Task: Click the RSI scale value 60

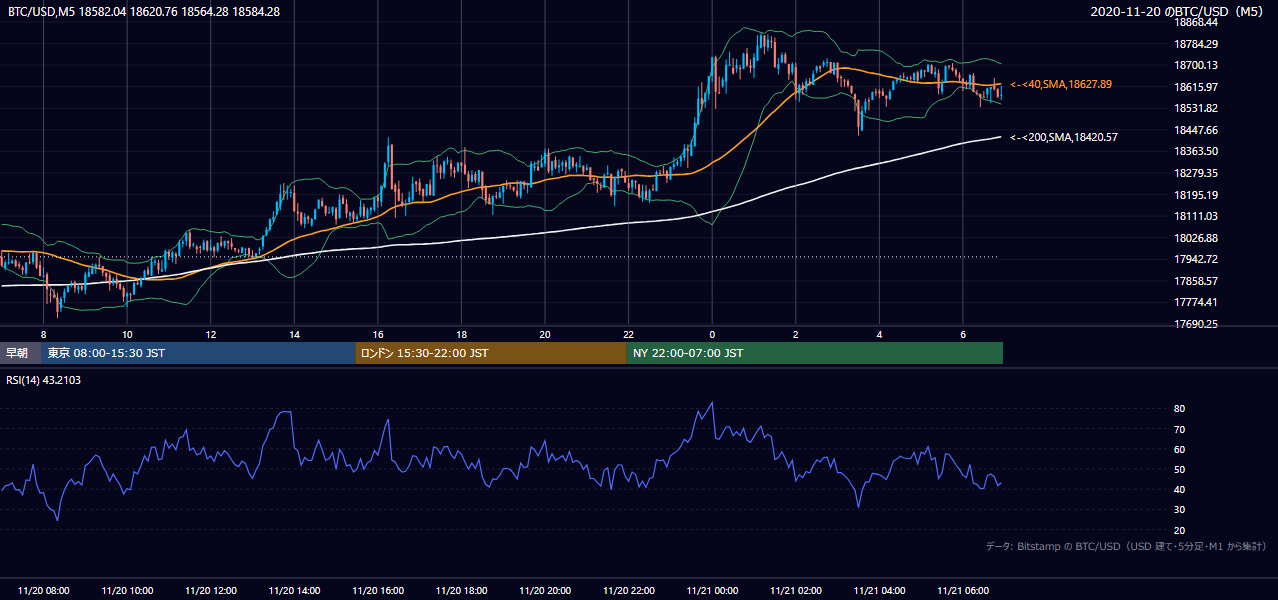Action: [x=1180, y=449]
